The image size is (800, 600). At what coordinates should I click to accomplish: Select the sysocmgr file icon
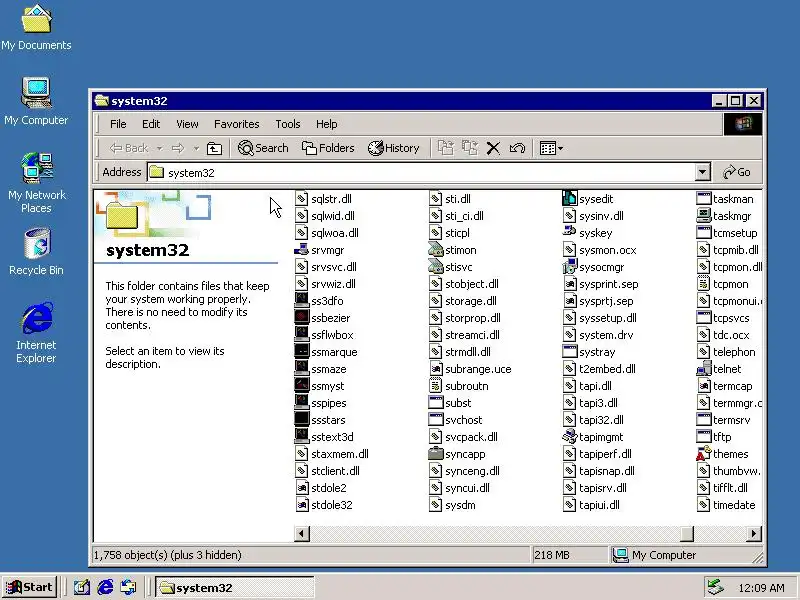(x=569, y=267)
